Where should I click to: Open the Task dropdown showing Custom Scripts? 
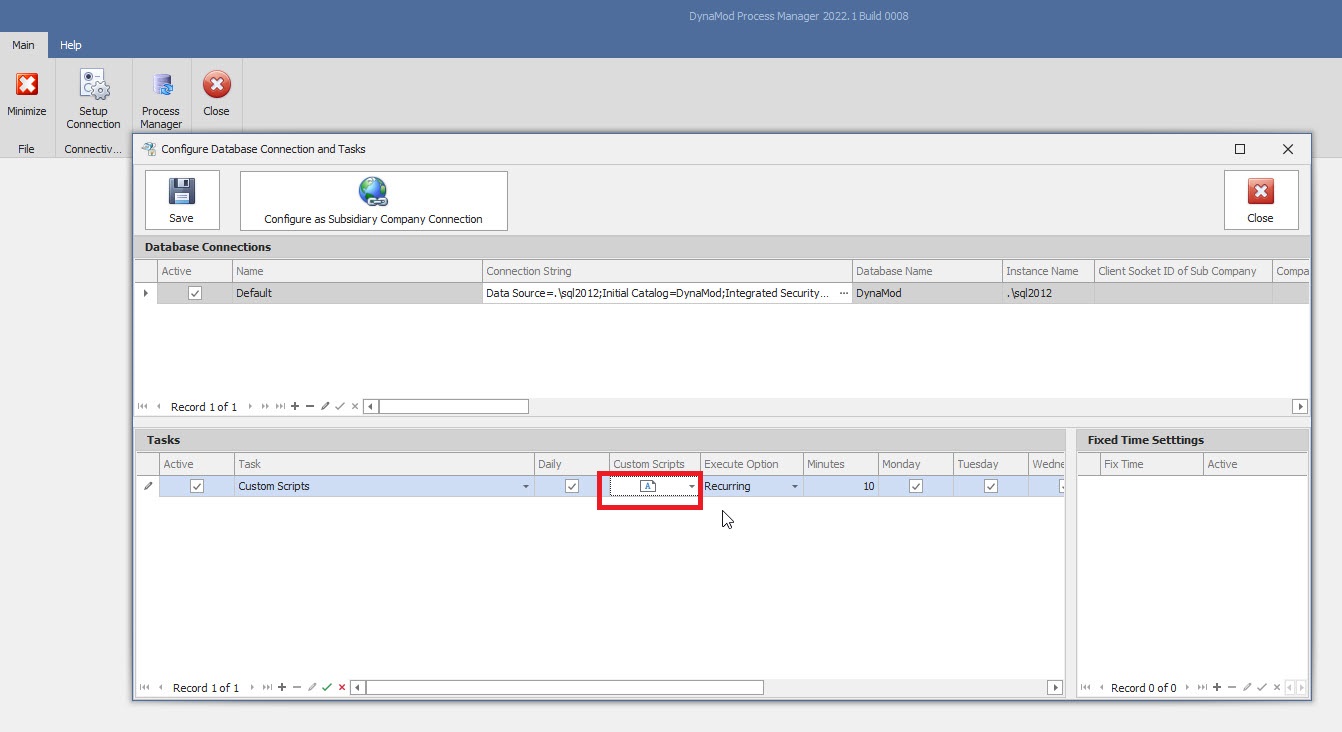(x=526, y=487)
